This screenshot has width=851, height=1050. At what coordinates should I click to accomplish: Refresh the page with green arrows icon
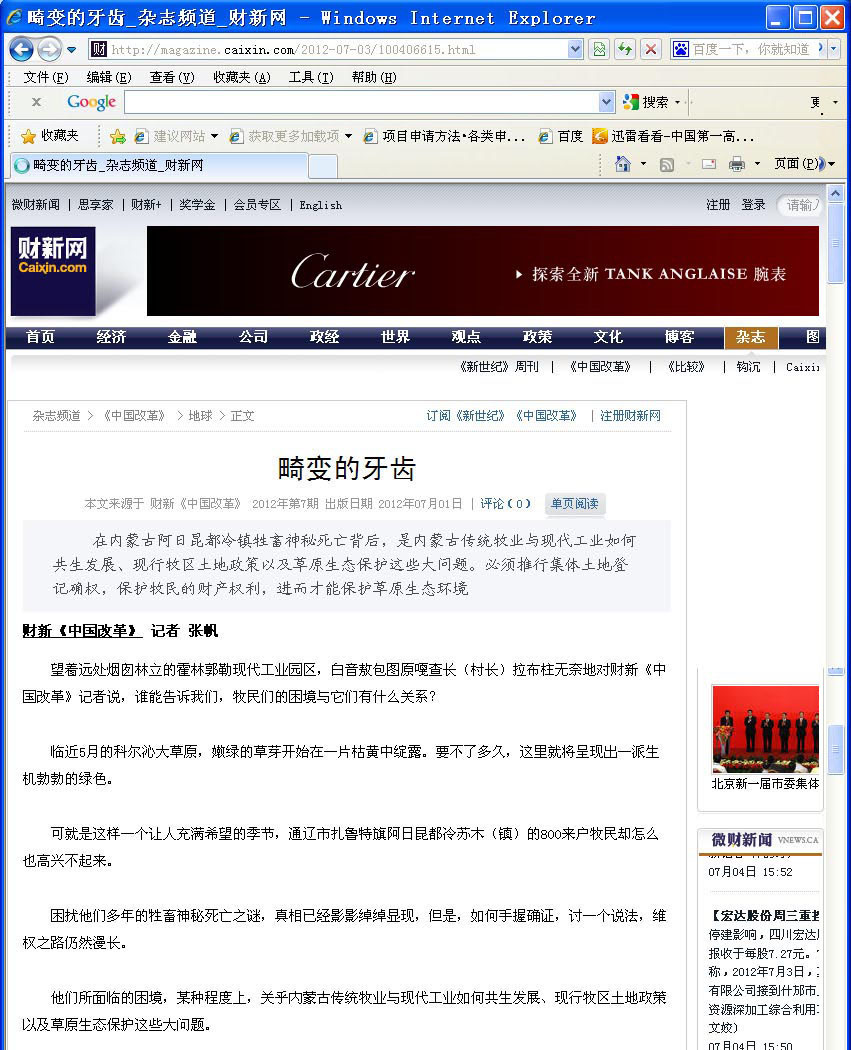point(625,49)
